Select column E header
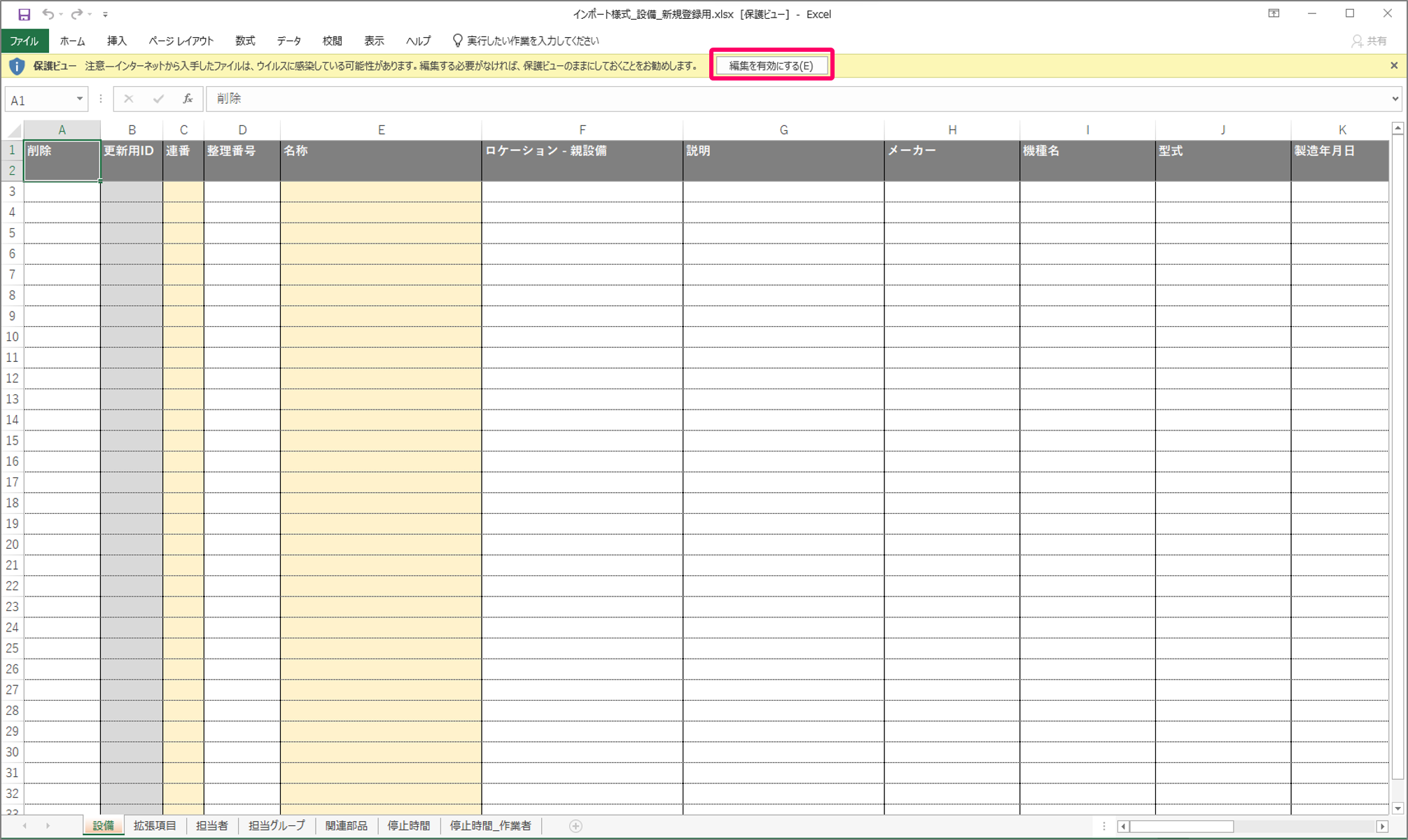This screenshot has height=840, width=1408. coord(381,130)
